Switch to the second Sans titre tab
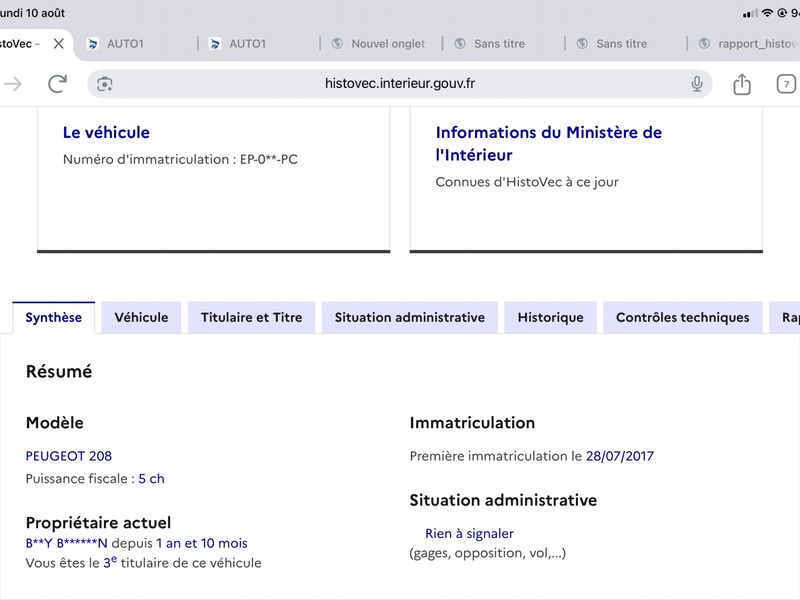 click(626, 44)
